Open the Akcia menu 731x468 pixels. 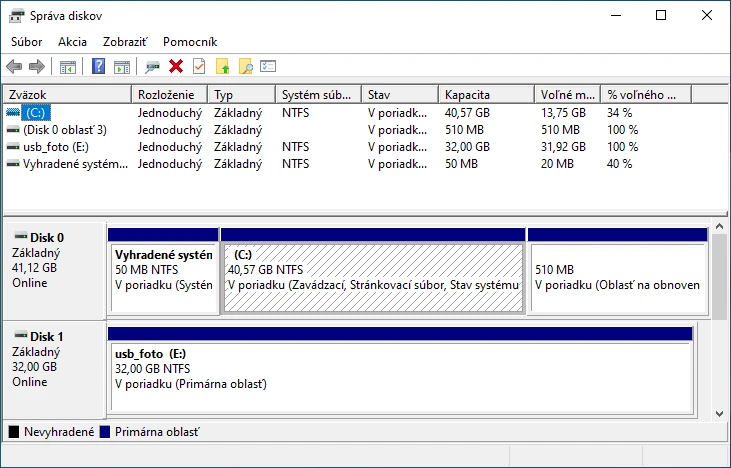click(72, 42)
